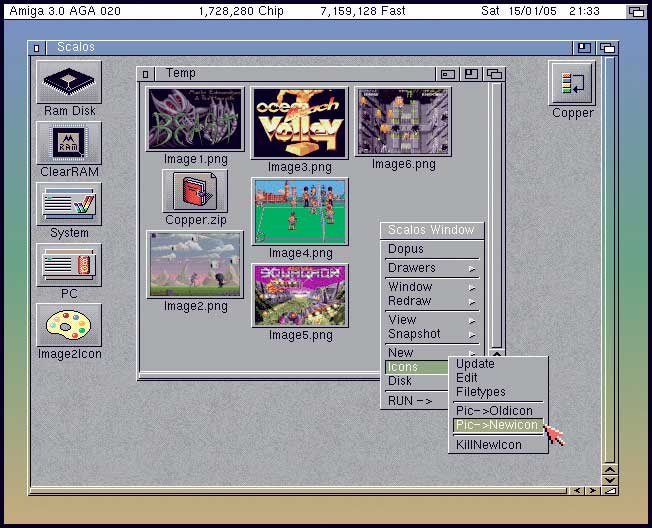
Task: Select the Image3.png Volley thumbnail
Action: [x=299, y=123]
